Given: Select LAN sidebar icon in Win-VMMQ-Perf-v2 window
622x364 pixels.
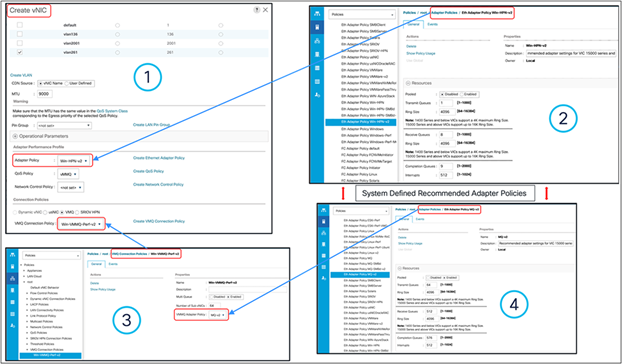Looking at the screenshot, I should coord(12,278).
